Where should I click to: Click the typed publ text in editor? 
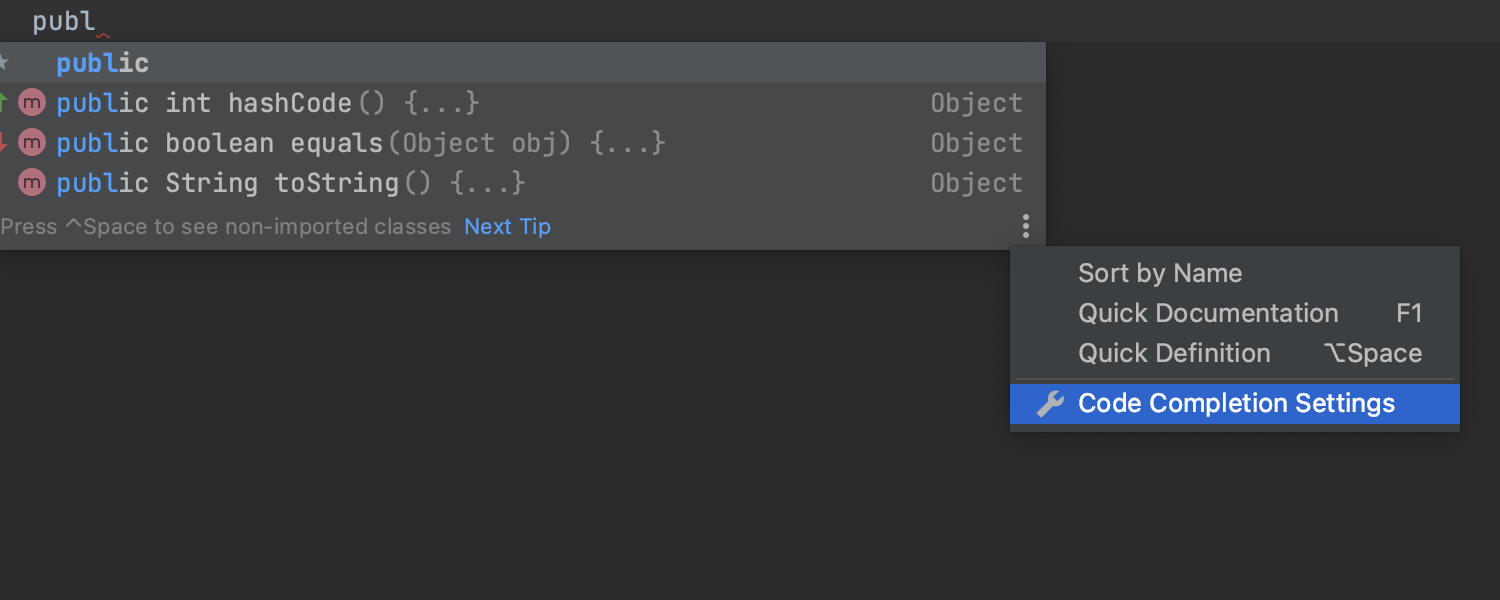63,21
